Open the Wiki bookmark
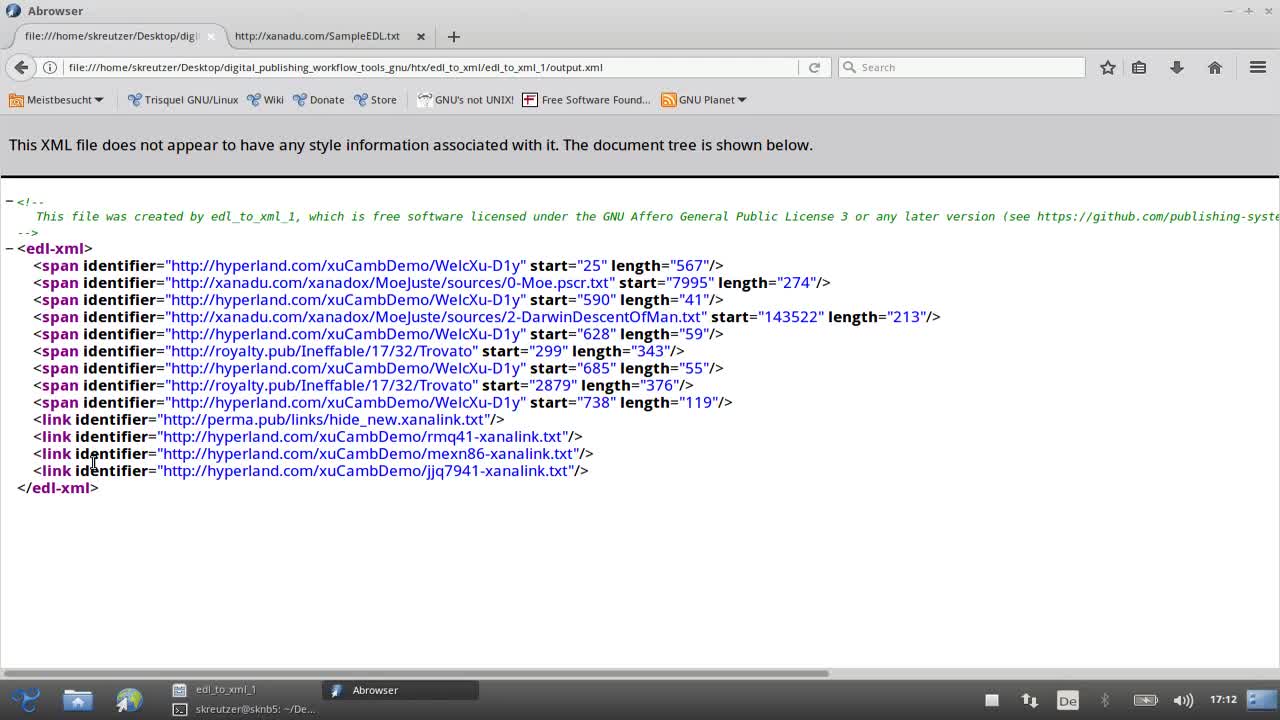 point(265,99)
